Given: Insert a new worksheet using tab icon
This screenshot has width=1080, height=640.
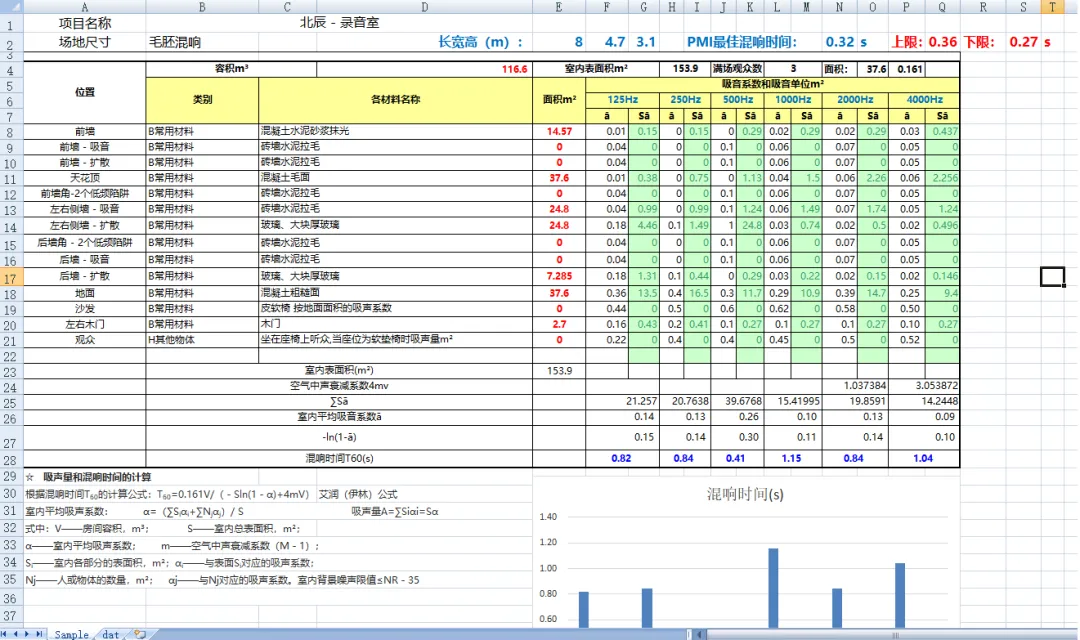Looking at the screenshot, I should pos(140,634).
